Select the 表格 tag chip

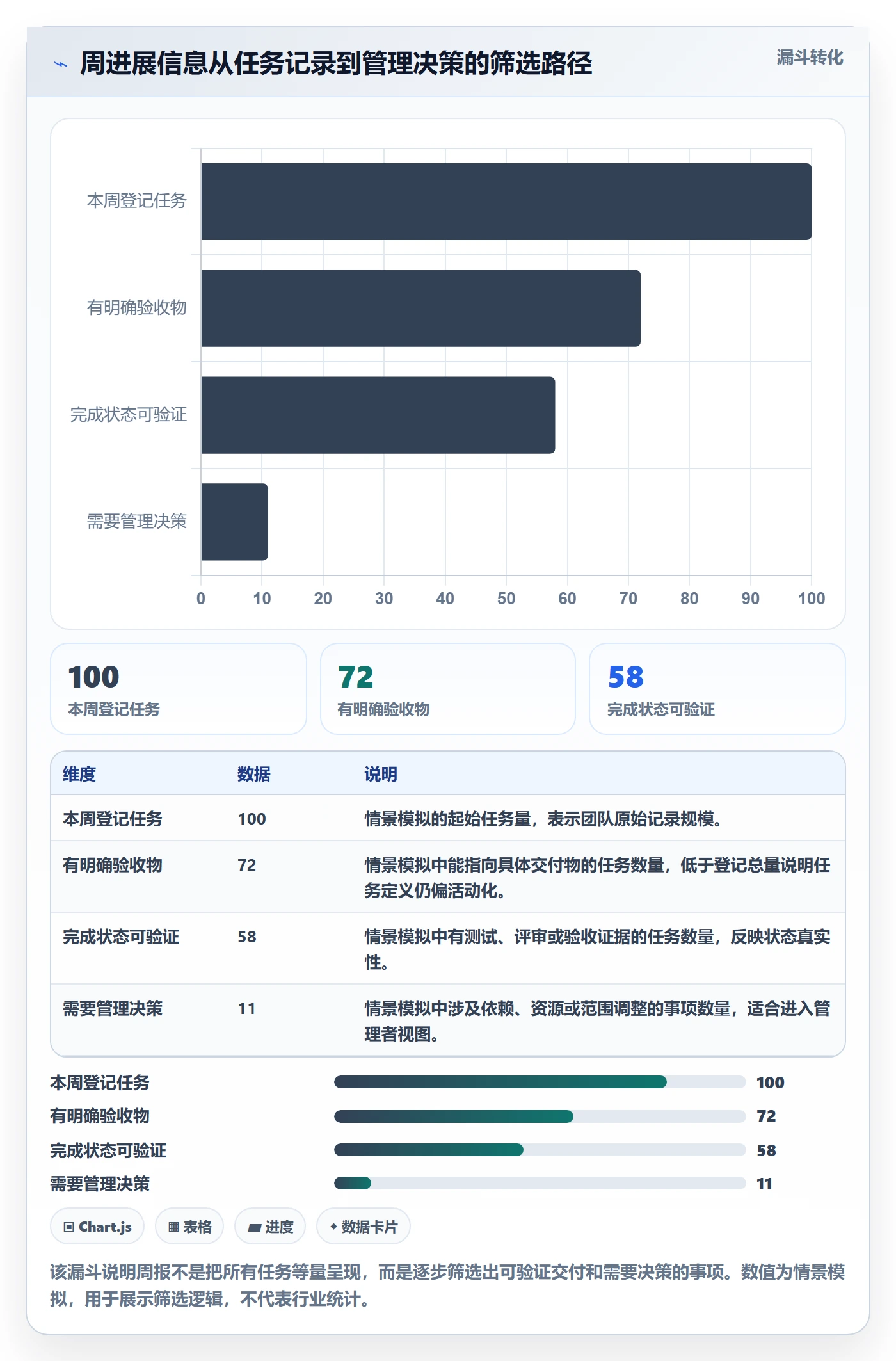pyautogui.click(x=189, y=1227)
